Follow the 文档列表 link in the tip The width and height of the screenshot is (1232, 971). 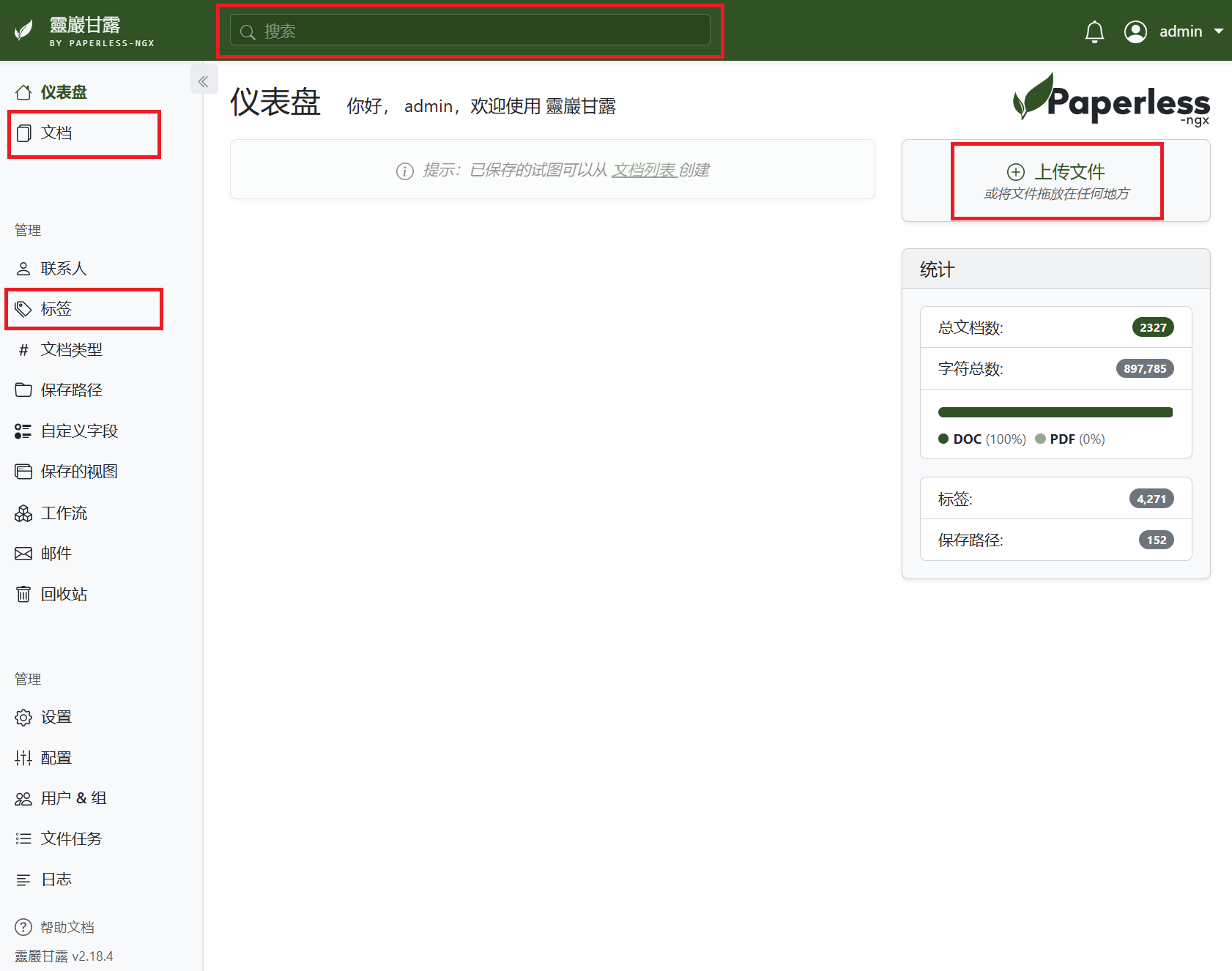click(x=643, y=171)
